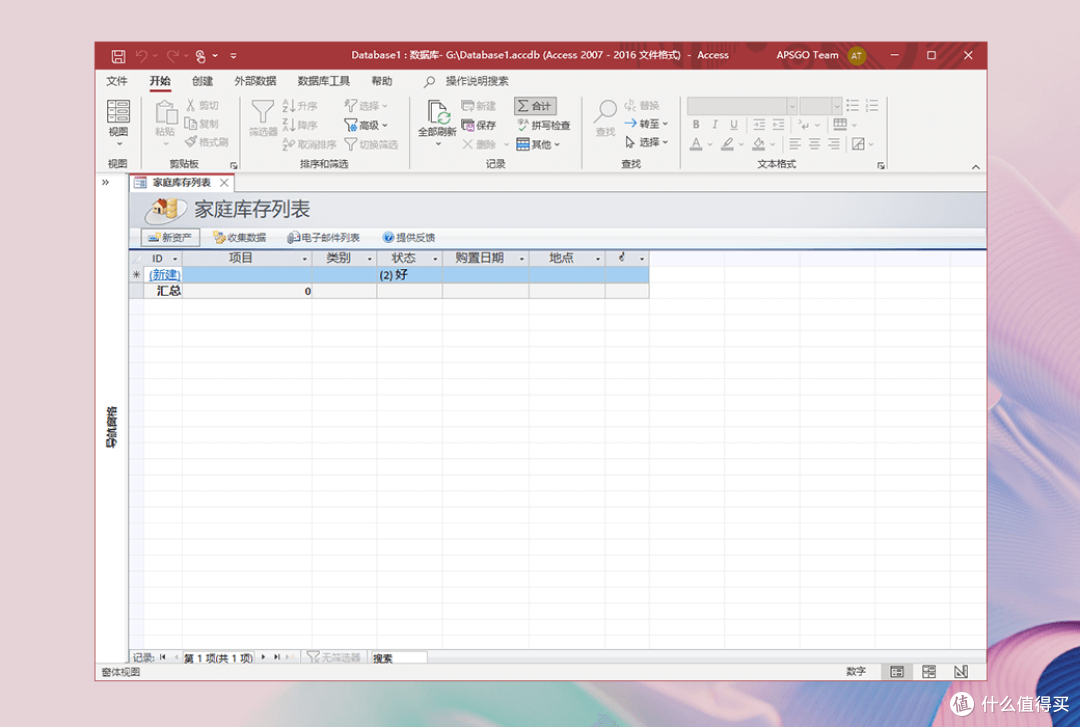Close the 家庭库存列表 document tab
This screenshot has height=727, width=1080.
point(224,183)
